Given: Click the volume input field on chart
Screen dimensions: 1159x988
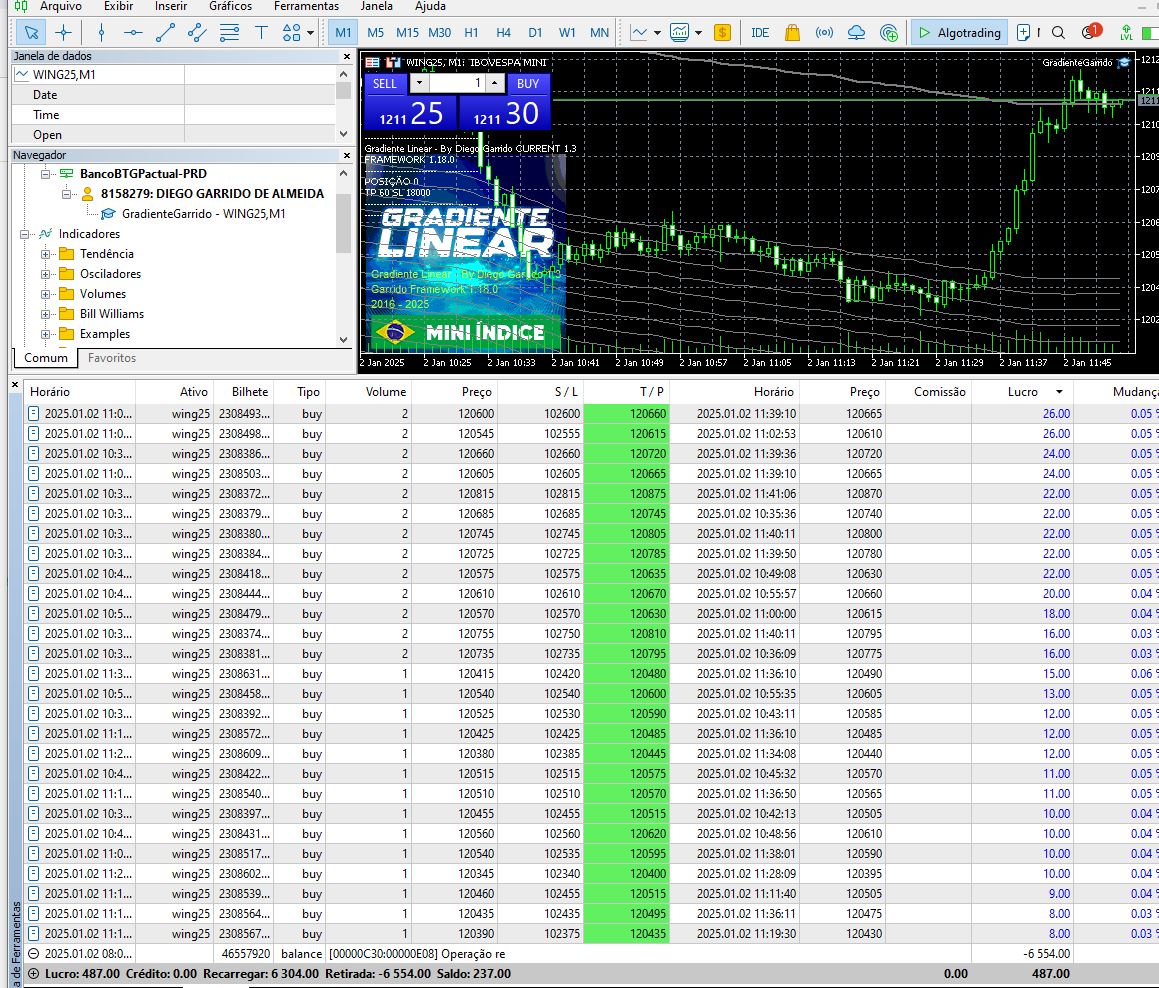Looking at the screenshot, I should tap(459, 84).
